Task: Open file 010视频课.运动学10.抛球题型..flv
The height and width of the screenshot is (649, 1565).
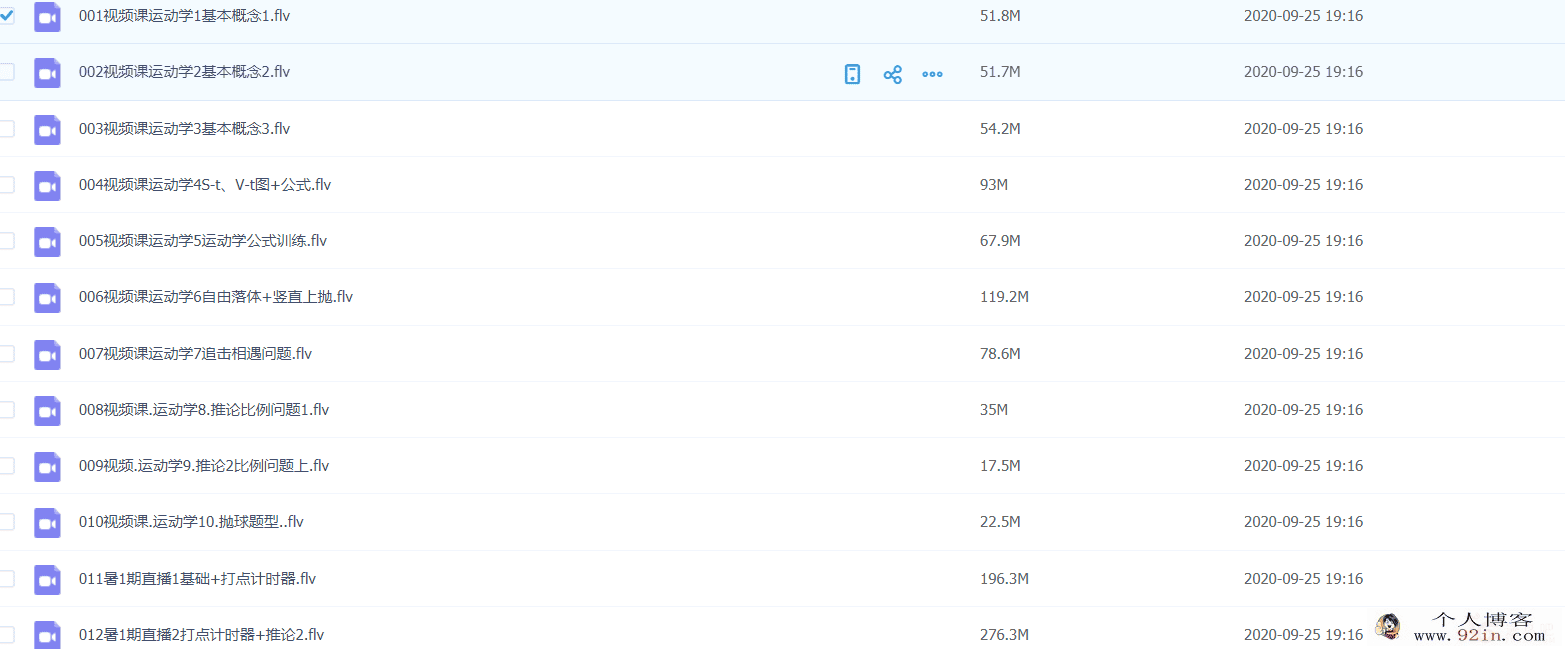Action: tap(191, 521)
